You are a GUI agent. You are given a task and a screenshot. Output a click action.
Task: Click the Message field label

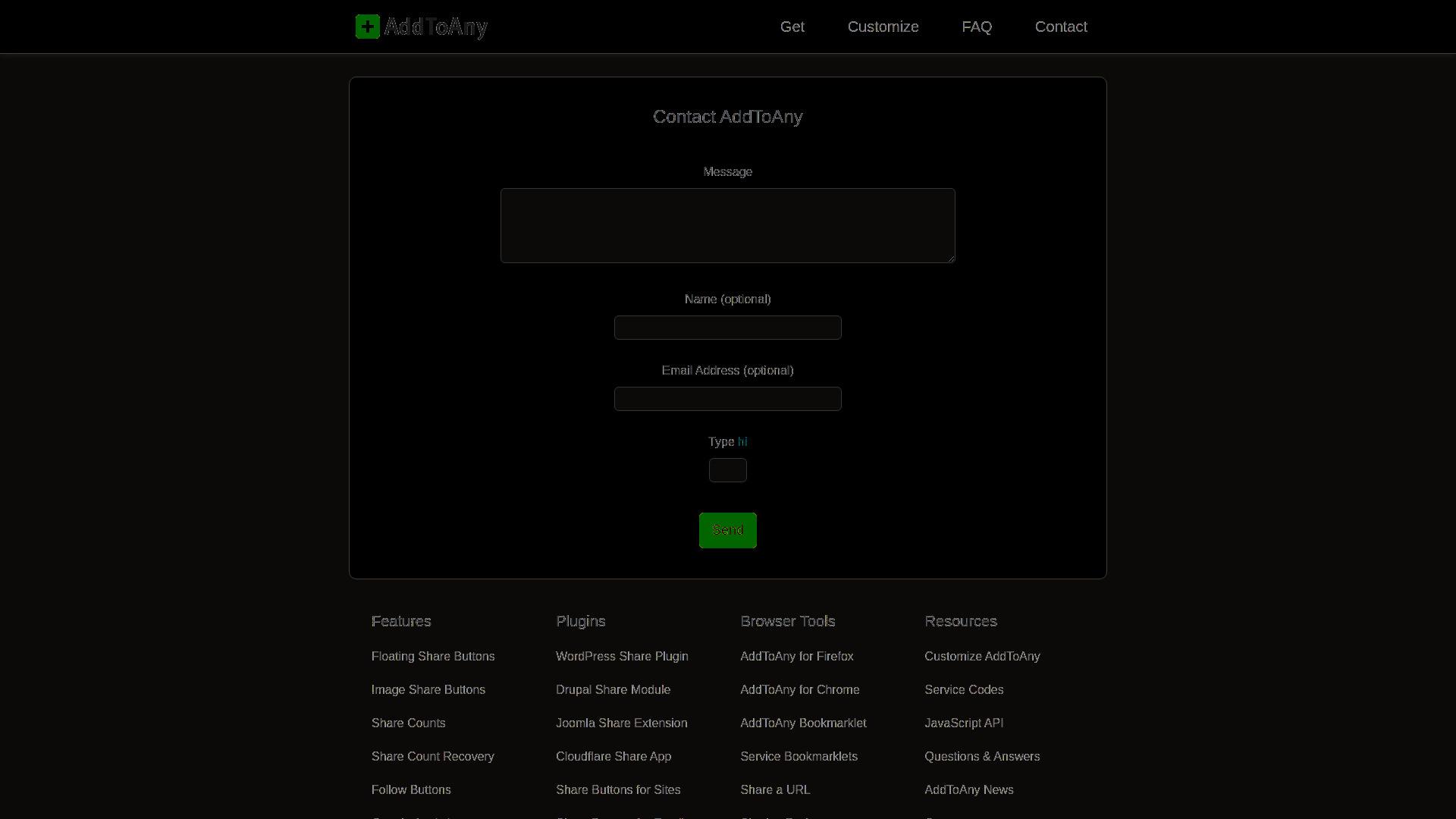tap(728, 172)
